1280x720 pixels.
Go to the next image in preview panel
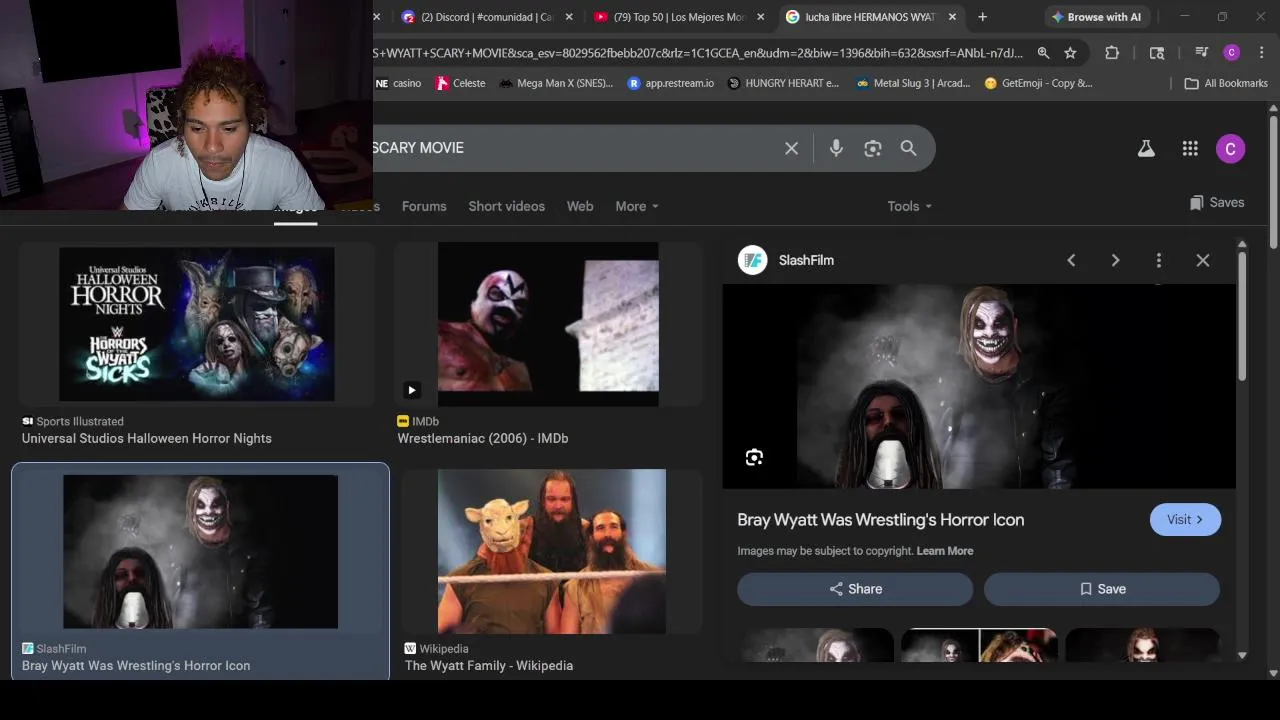click(1115, 260)
